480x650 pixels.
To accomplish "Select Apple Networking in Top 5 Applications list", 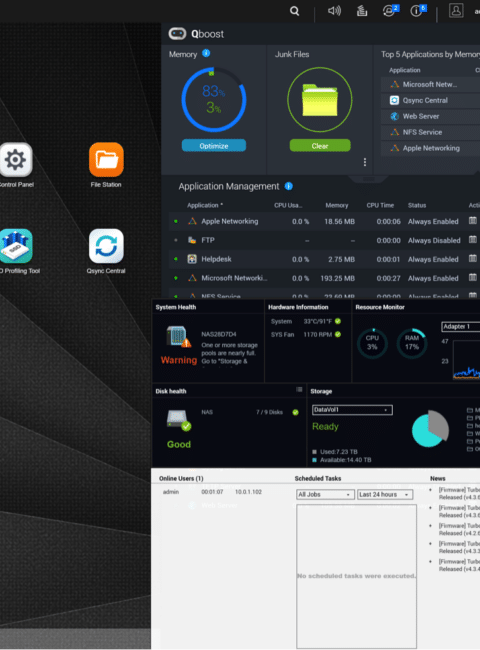I will tap(430, 148).
